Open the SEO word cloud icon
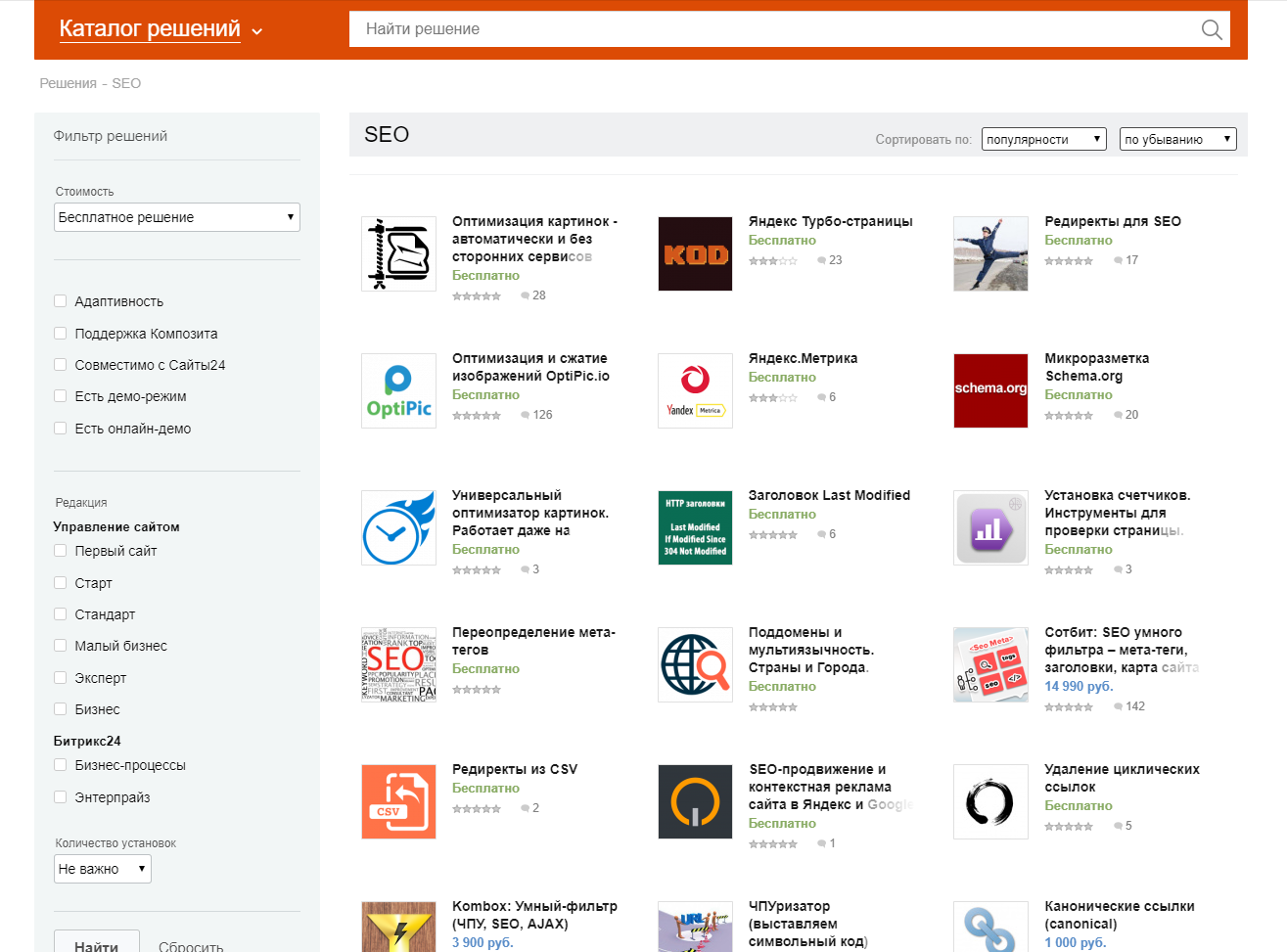The width and height of the screenshot is (1287, 952). (x=398, y=664)
